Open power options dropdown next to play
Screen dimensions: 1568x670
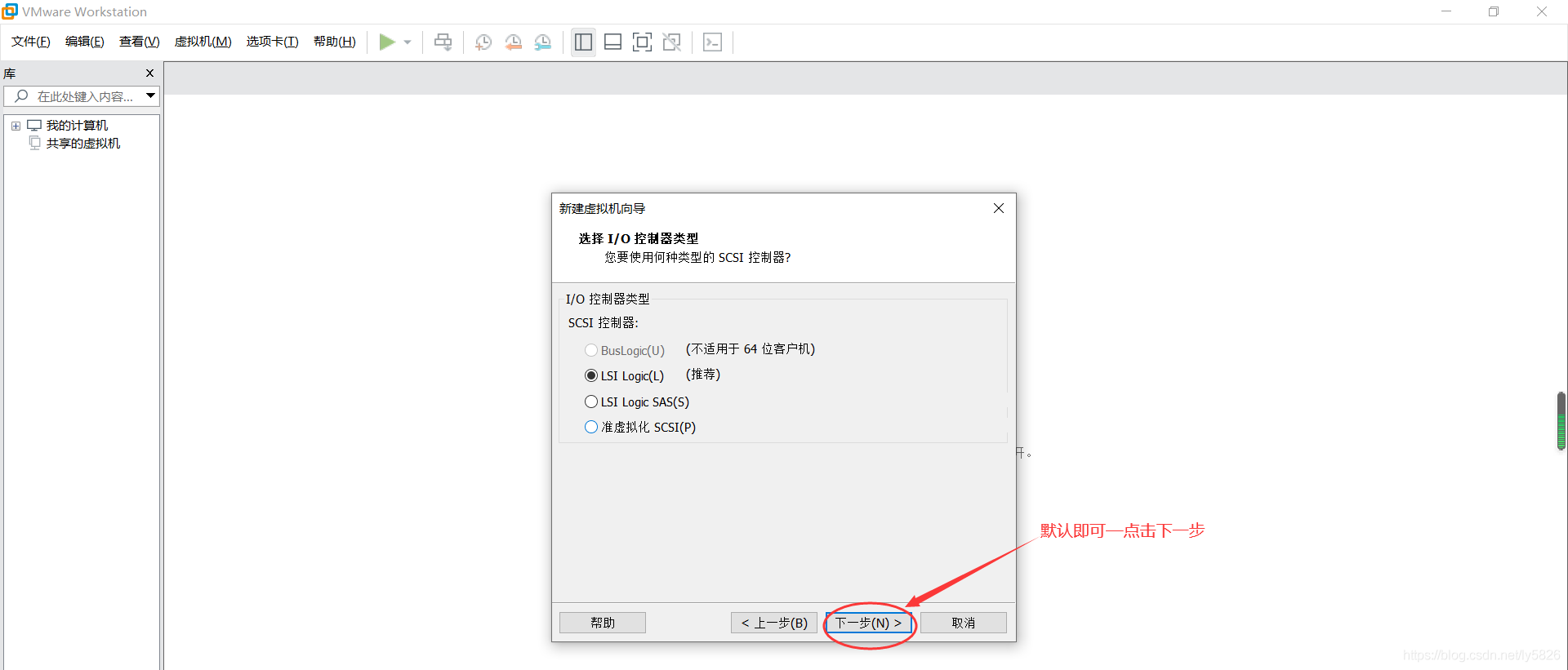[408, 42]
